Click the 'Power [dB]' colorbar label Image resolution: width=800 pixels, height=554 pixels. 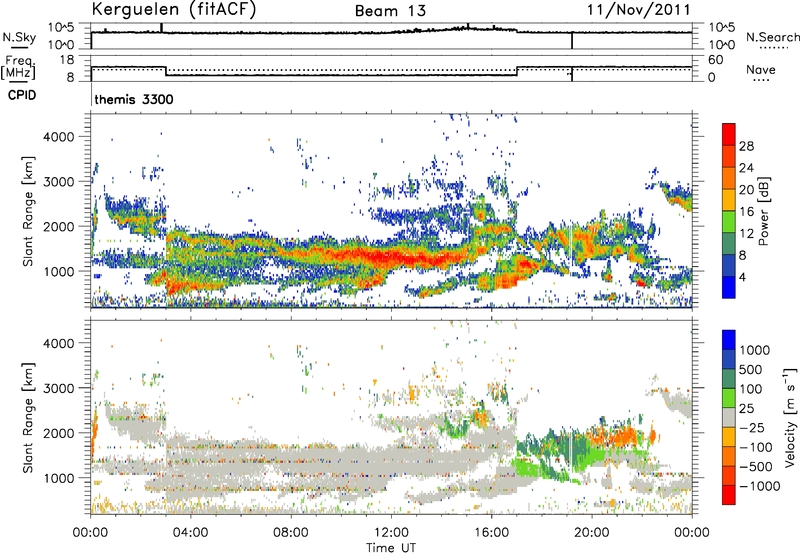click(764, 211)
